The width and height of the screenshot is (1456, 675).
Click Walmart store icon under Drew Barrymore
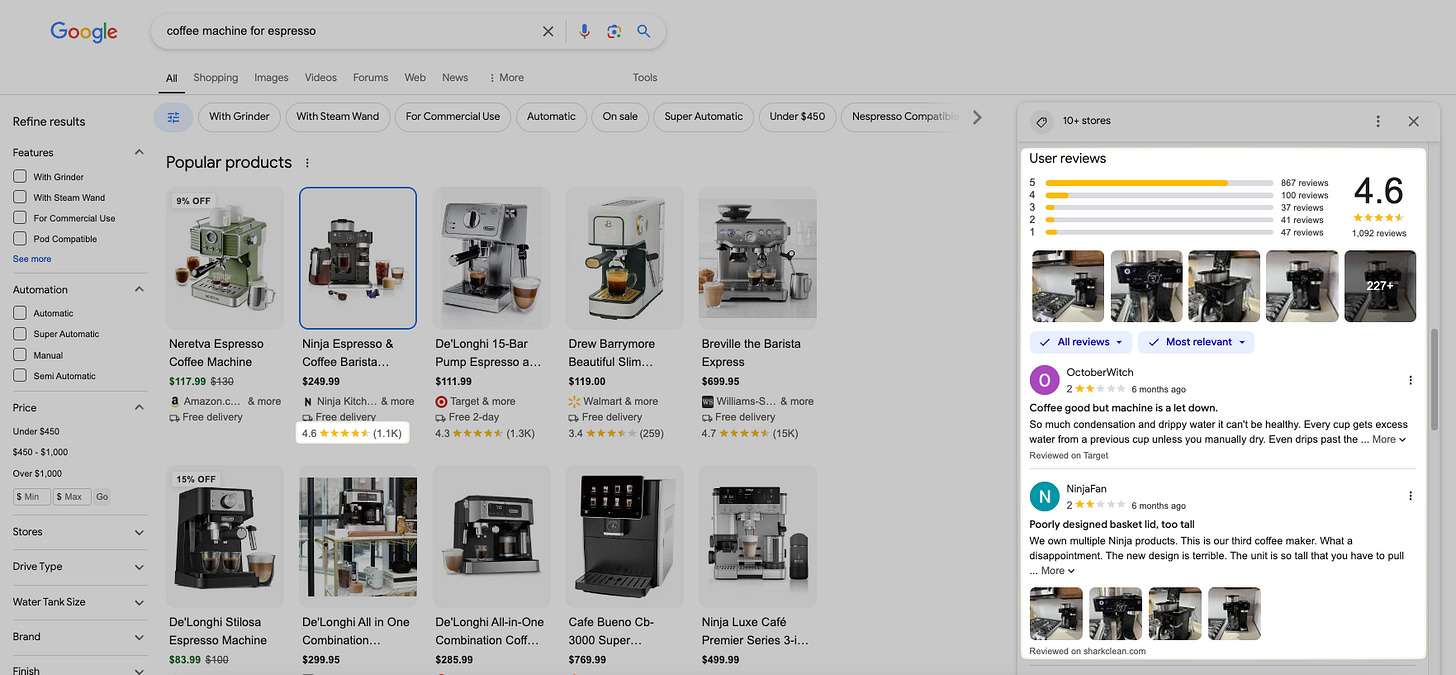[574, 401]
